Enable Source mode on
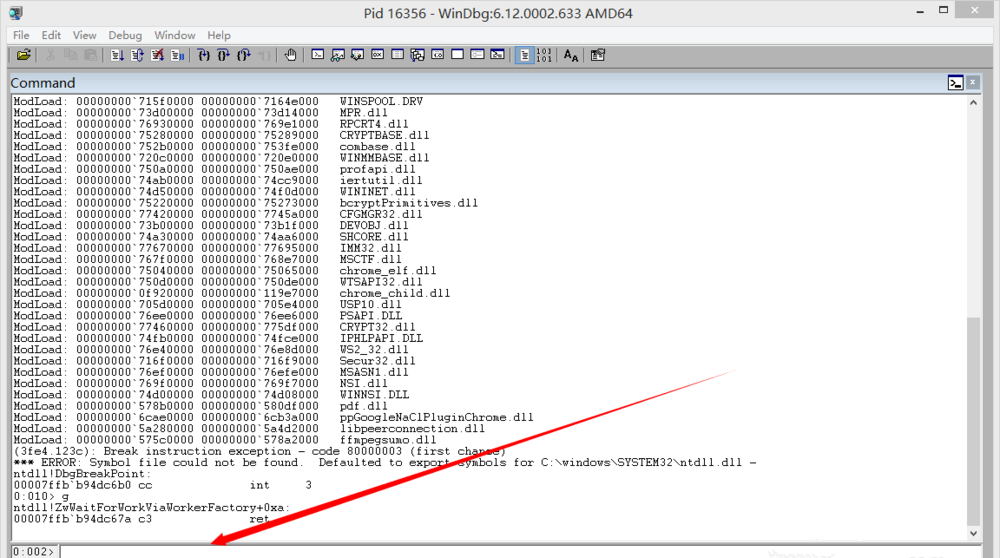The image size is (1000, 558). pos(524,55)
